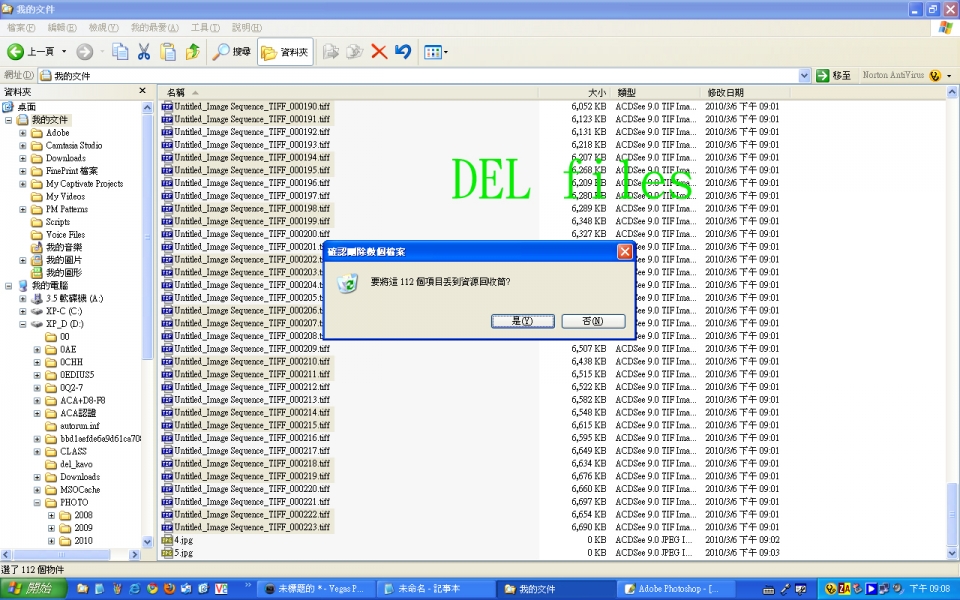
Task: Click the Move To folder toolbar icon
Action: (331, 52)
